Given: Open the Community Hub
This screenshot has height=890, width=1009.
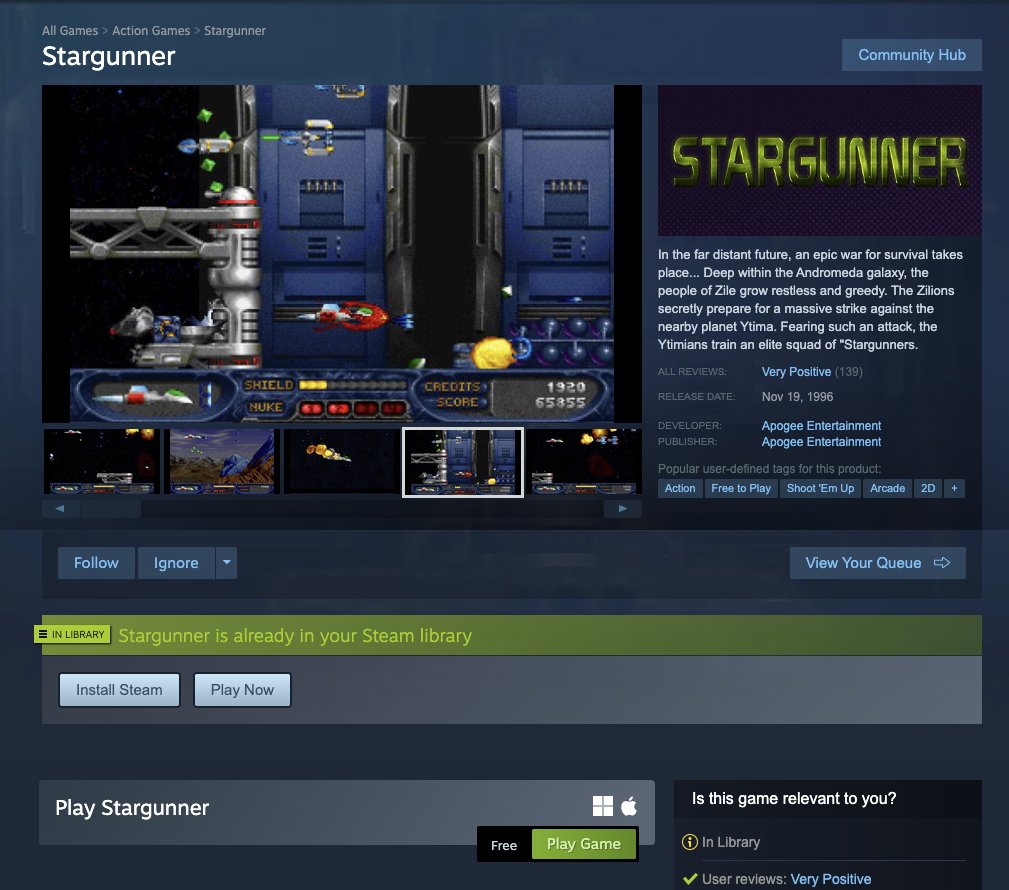Looking at the screenshot, I should point(911,55).
